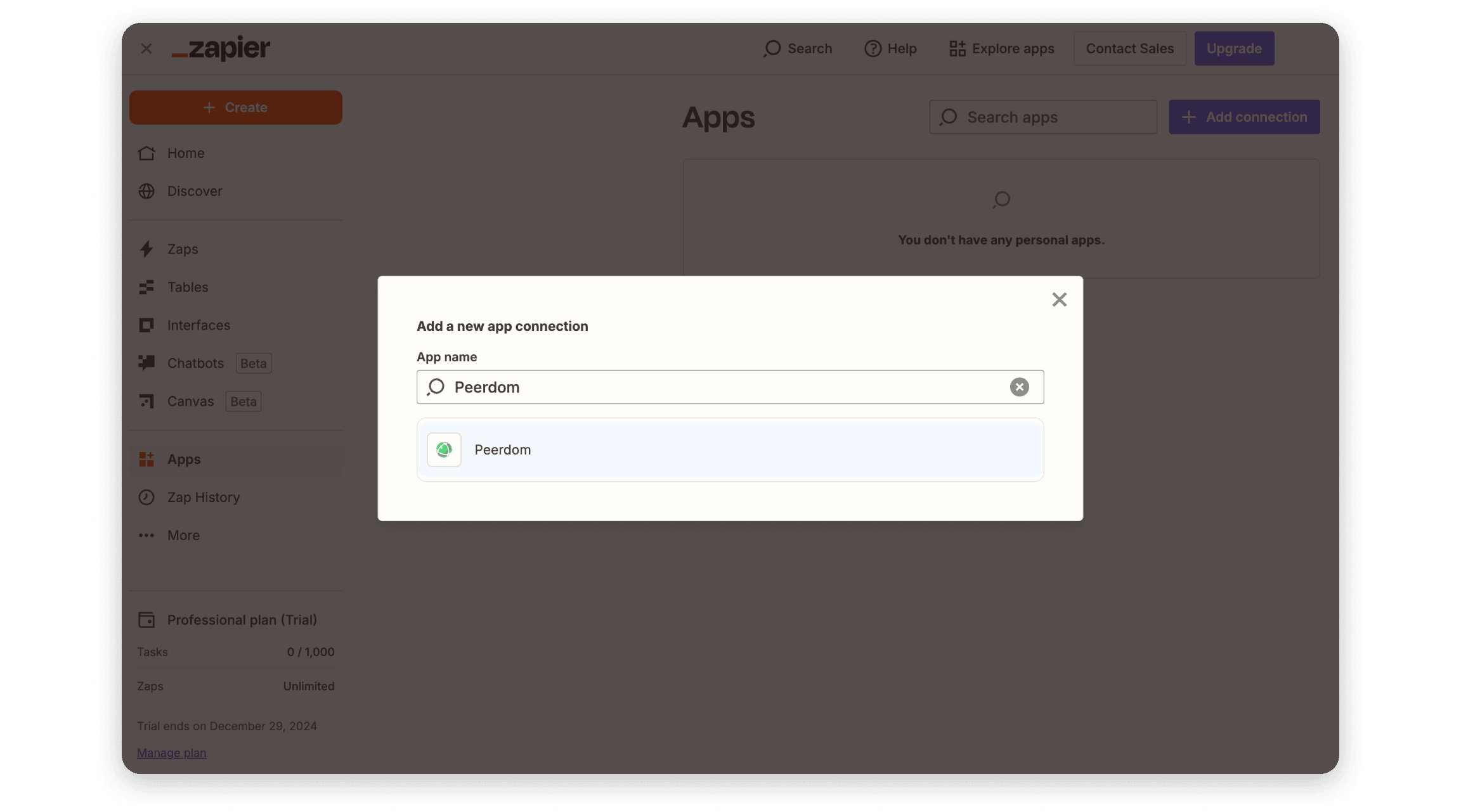Open Zaps from the sidebar
The height and width of the screenshot is (812, 1461).
click(x=183, y=249)
